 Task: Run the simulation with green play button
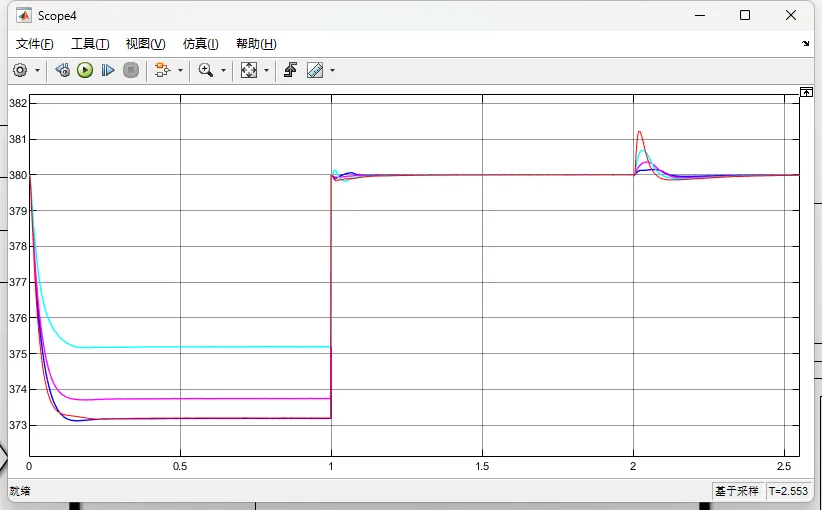tap(85, 70)
